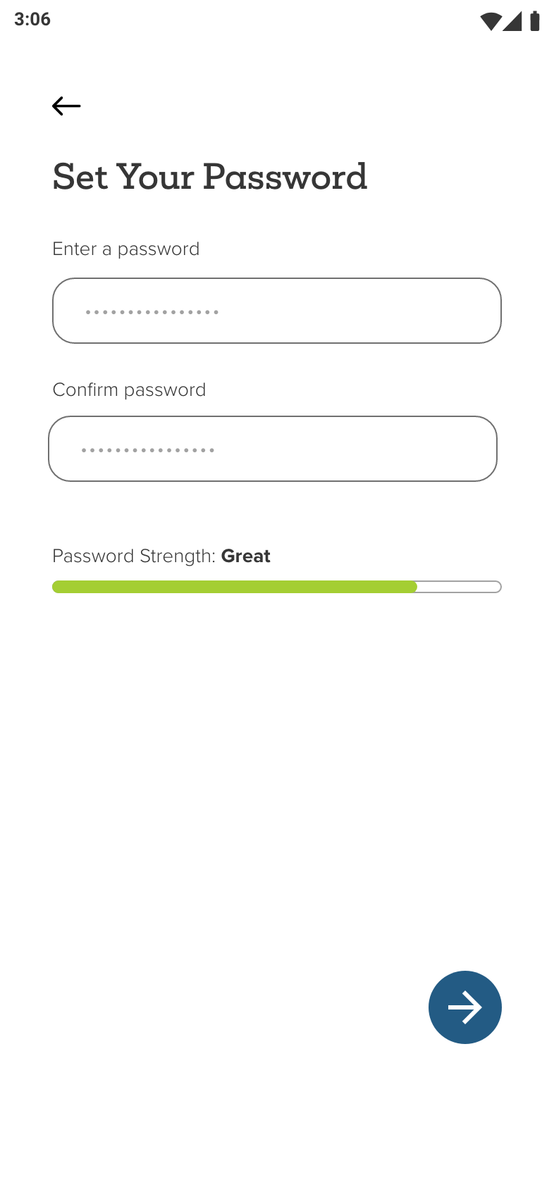Viewport: 554px width, 1199px height.
Task: Tap the Wi-Fi status icon
Action: pyautogui.click(x=490, y=21)
